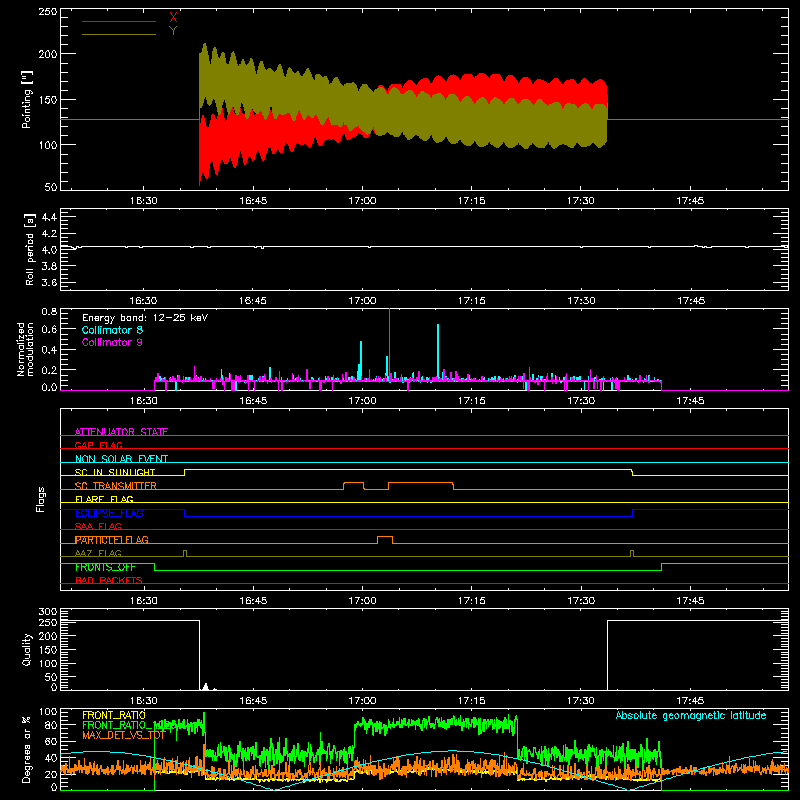Click the FRONTS_OFF flag label
This screenshot has height=800, width=800.
tap(105, 567)
